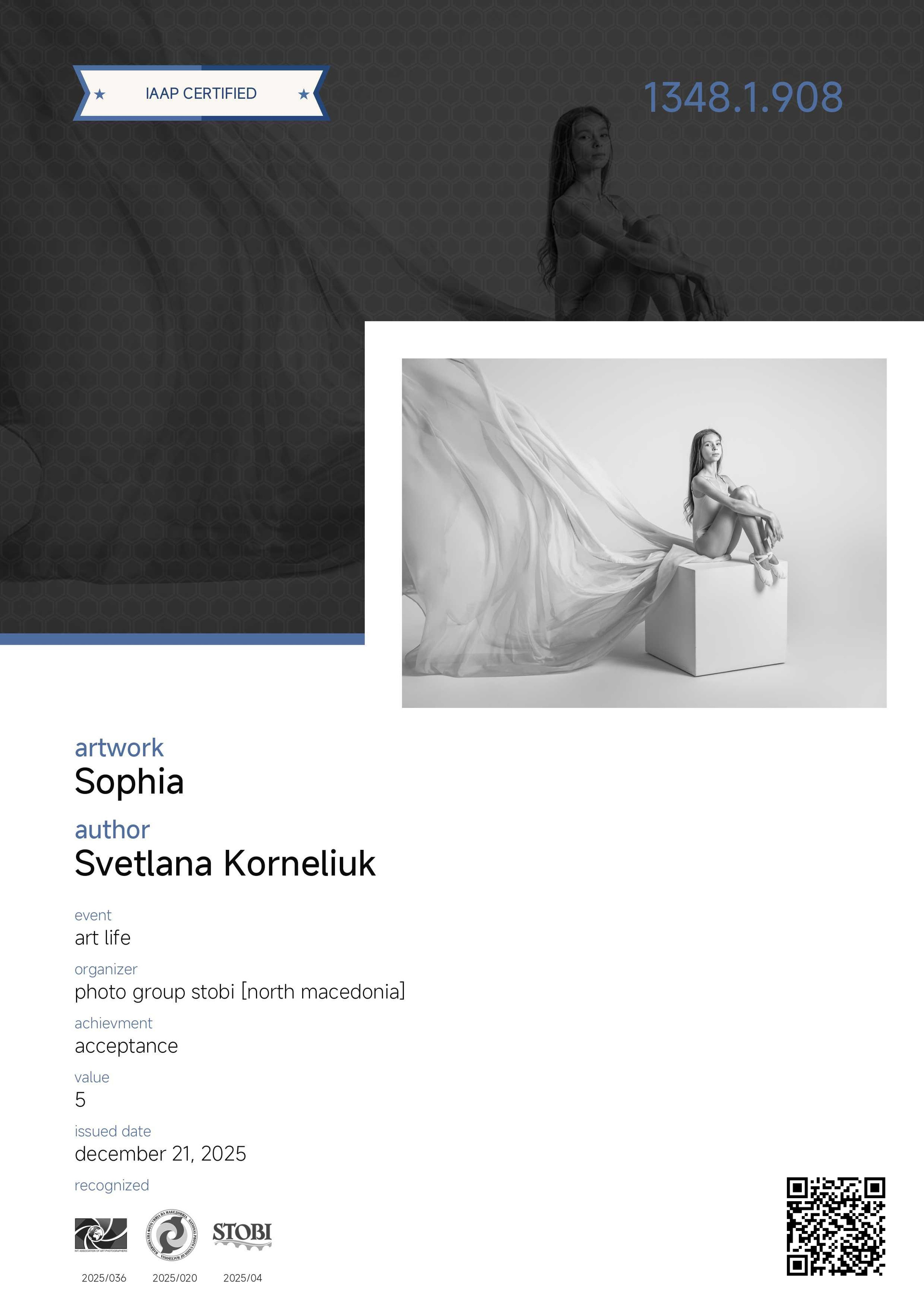Click the certificate number 1348.1.908

[x=743, y=97]
